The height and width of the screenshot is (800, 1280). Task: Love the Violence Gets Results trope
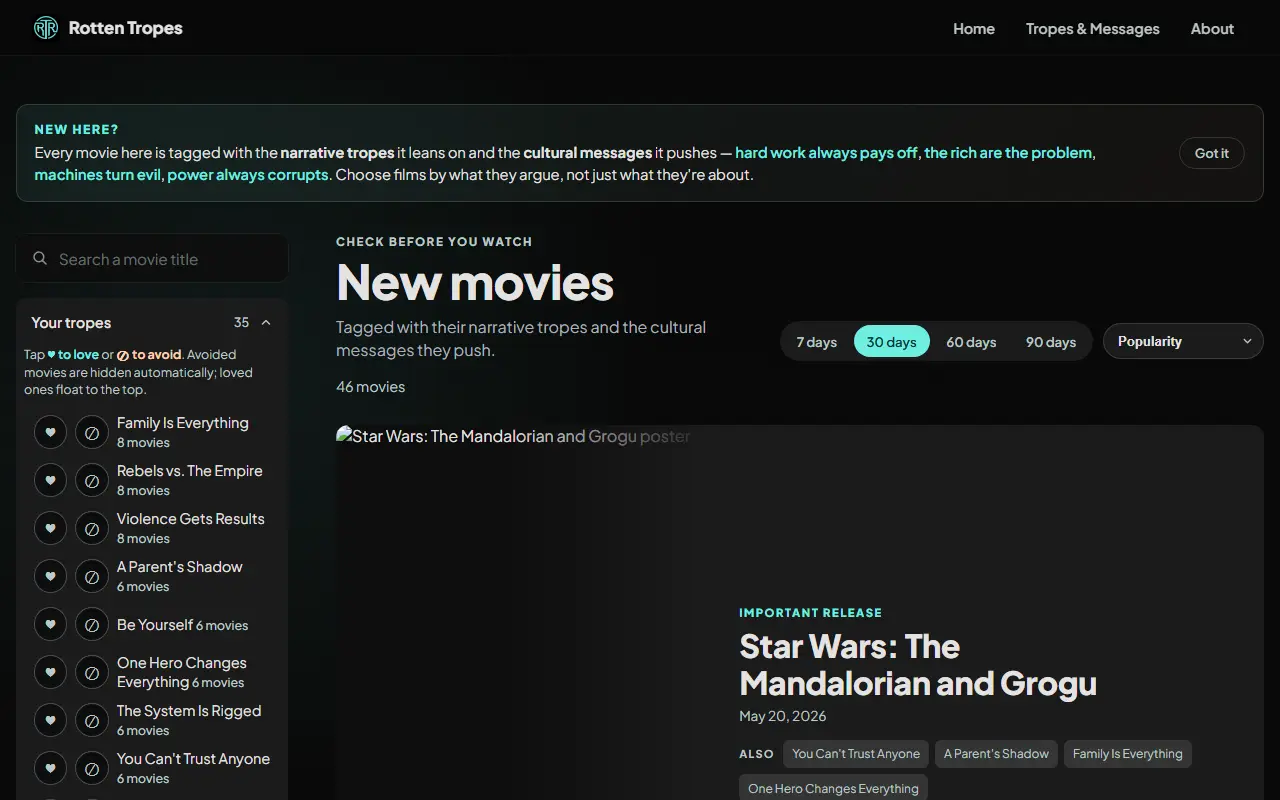coord(50,528)
